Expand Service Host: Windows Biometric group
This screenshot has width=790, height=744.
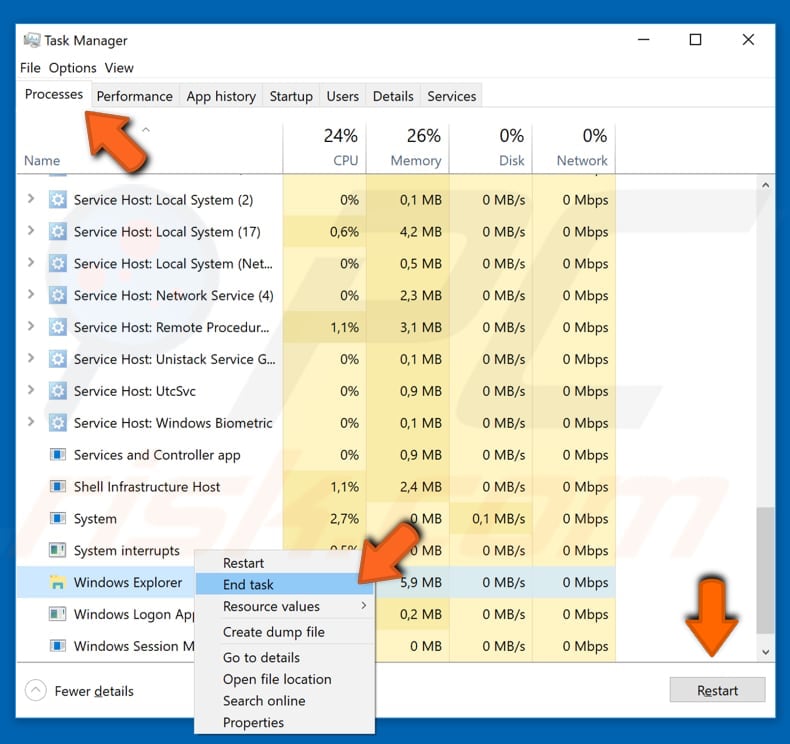31,422
